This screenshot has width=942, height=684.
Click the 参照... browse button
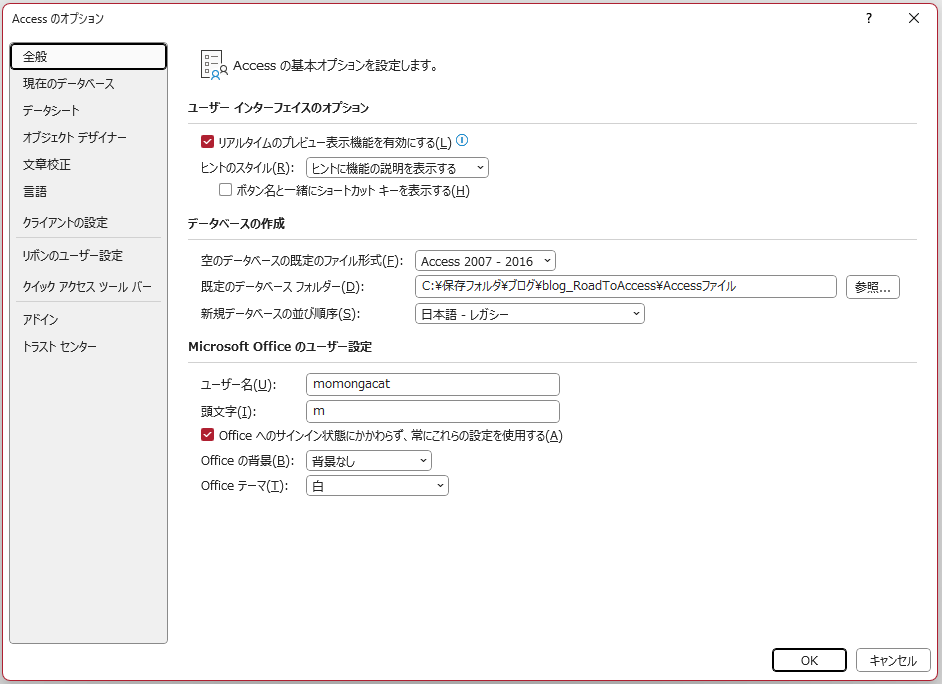click(873, 287)
